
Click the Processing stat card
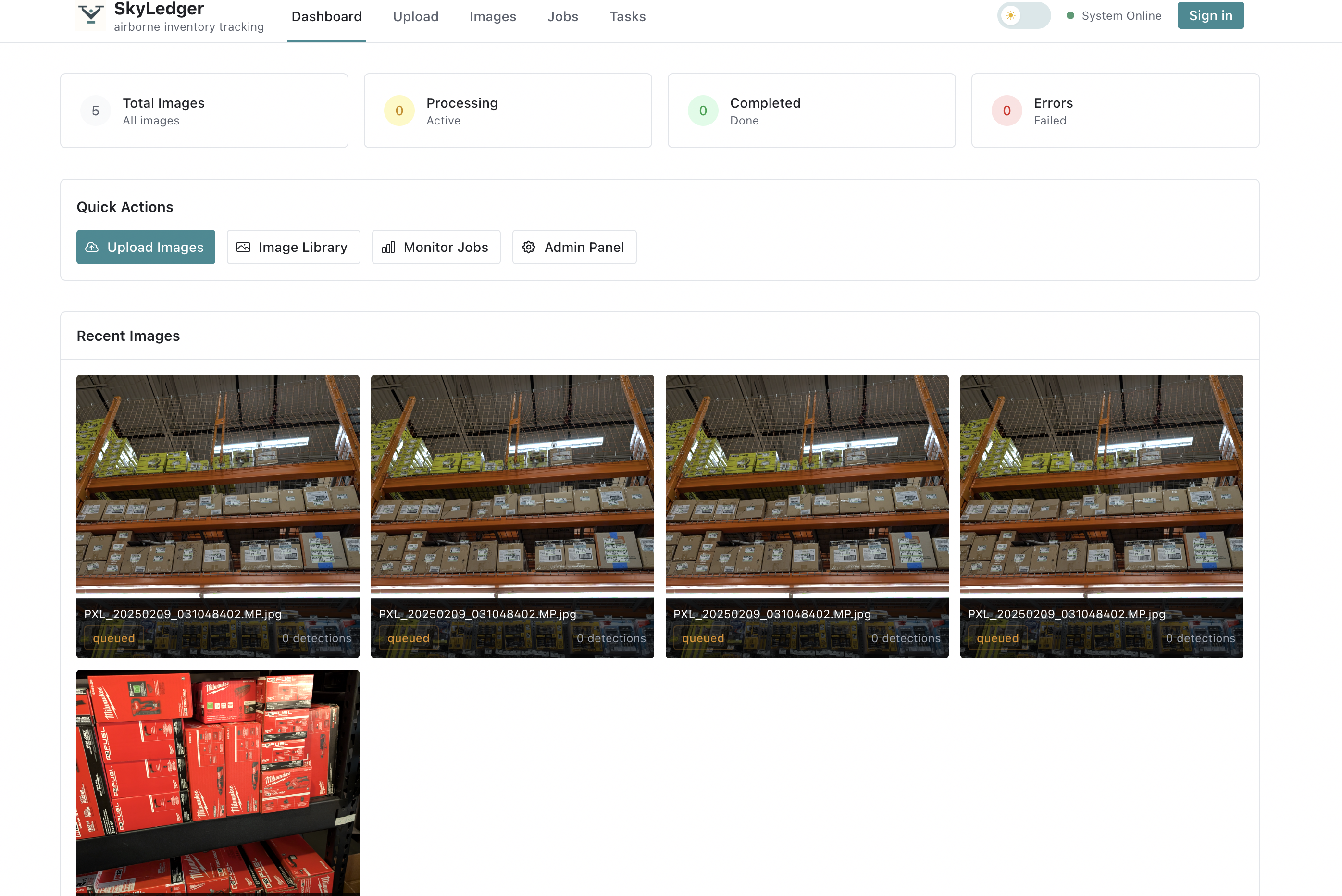point(507,110)
